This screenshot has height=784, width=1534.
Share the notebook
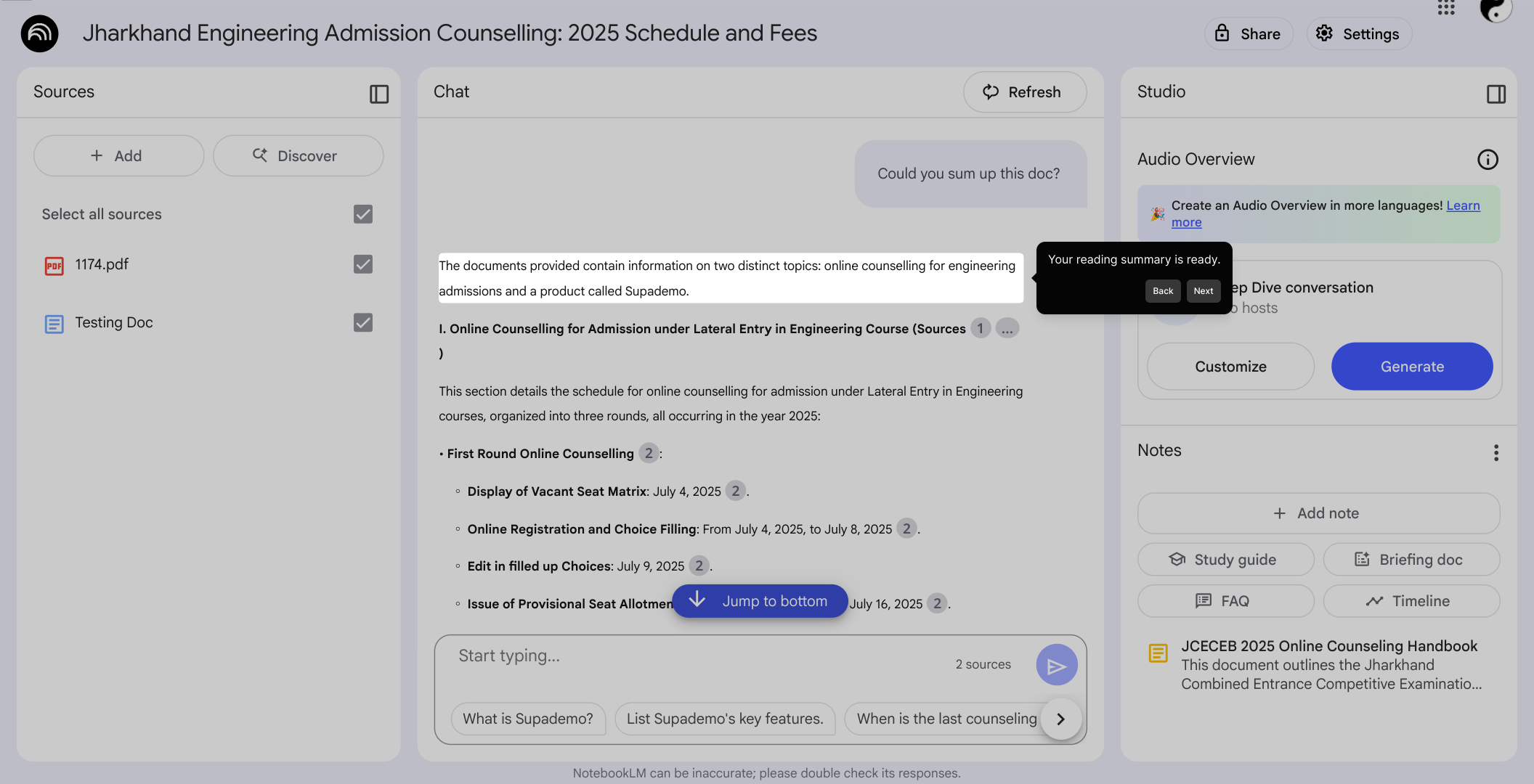pos(1249,34)
